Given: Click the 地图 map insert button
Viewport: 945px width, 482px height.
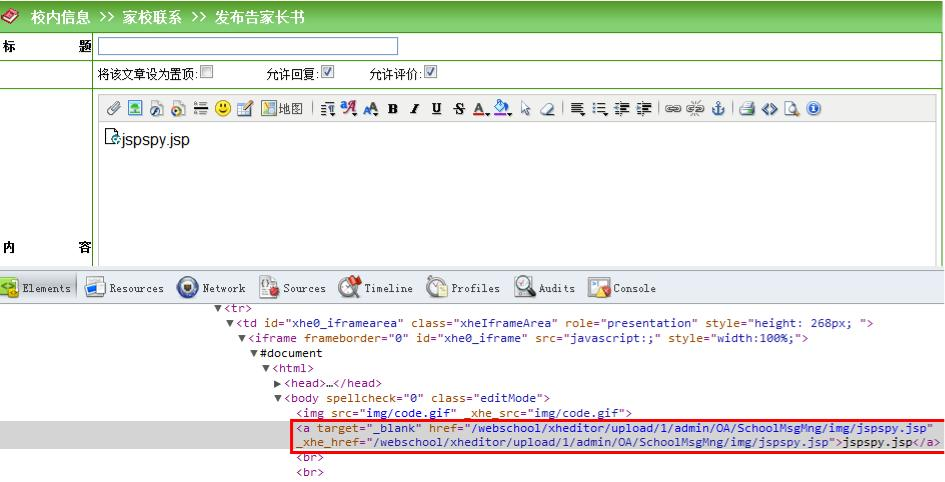Looking at the screenshot, I should (x=282, y=108).
